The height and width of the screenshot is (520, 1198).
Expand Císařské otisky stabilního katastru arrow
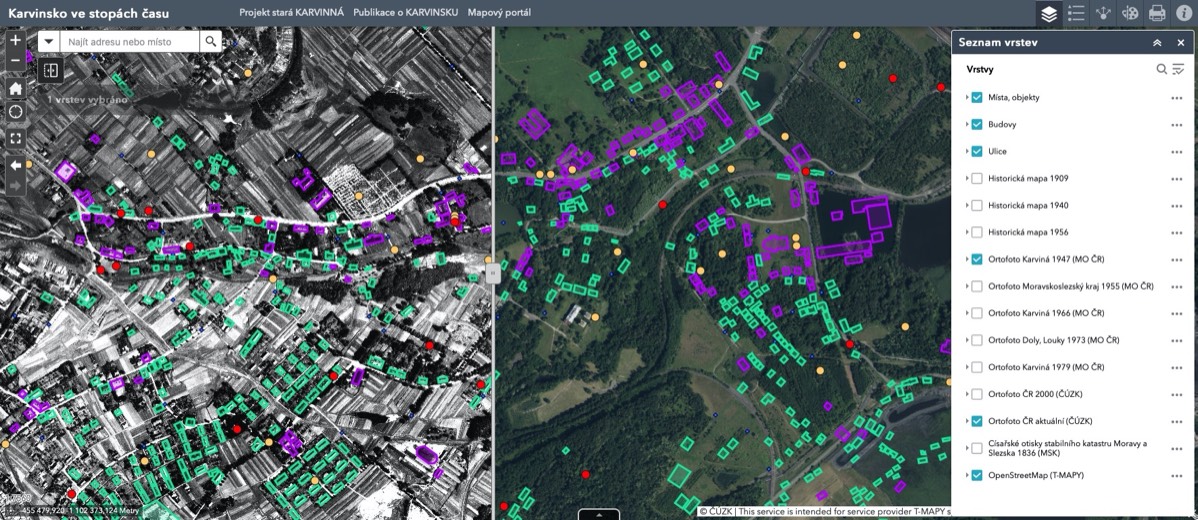click(966, 448)
